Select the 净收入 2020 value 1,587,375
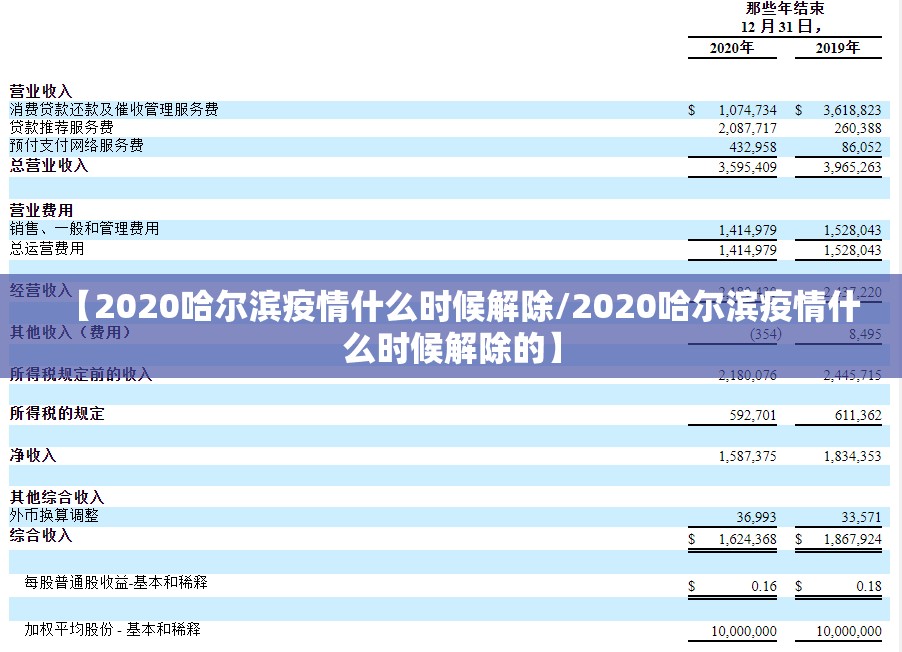This screenshot has height=652, width=902. pyautogui.click(x=747, y=456)
